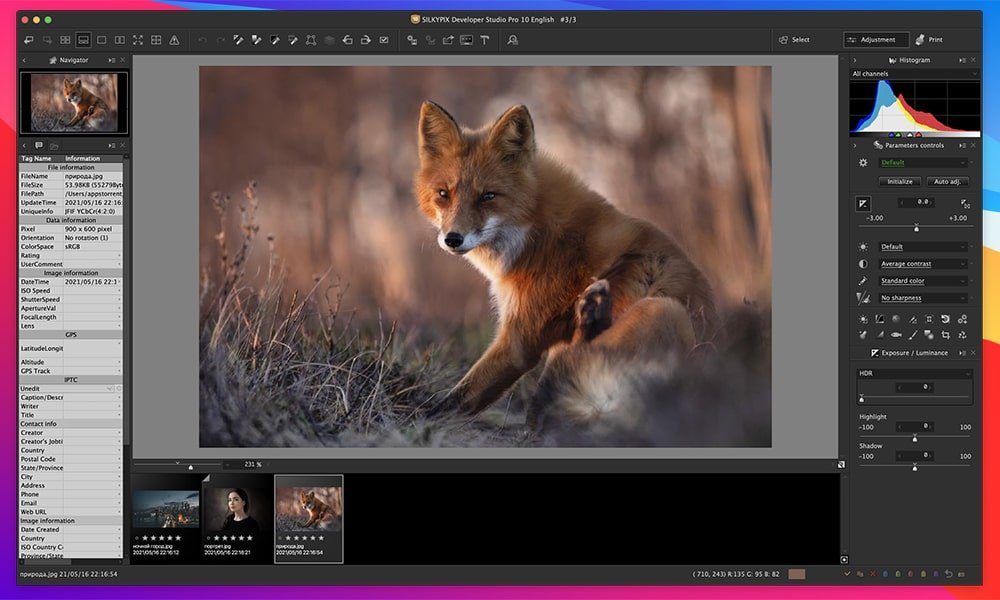Image resolution: width=1000 pixels, height=600 pixels.
Task: Switch to the Adjustment section tab
Action: click(x=876, y=40)
